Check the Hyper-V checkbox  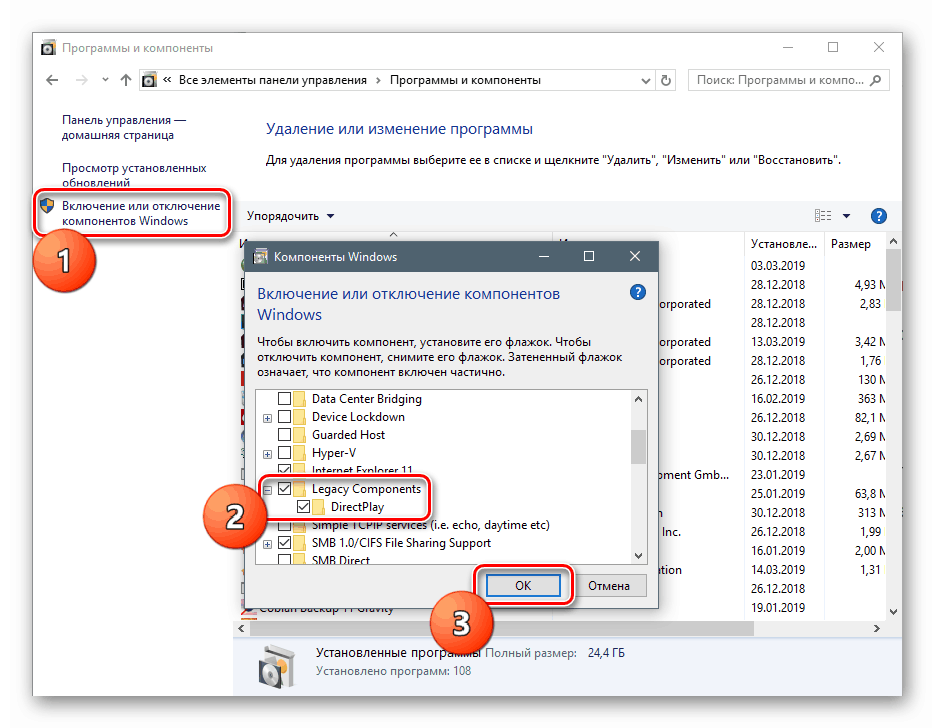click(284, 453)
